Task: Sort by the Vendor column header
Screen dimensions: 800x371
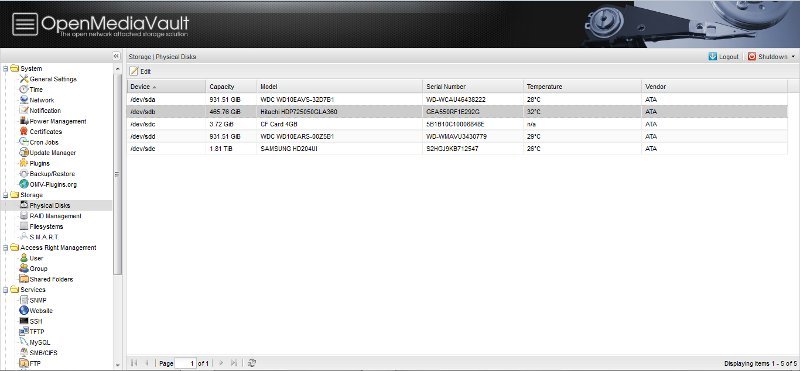Action: [714, 87]
